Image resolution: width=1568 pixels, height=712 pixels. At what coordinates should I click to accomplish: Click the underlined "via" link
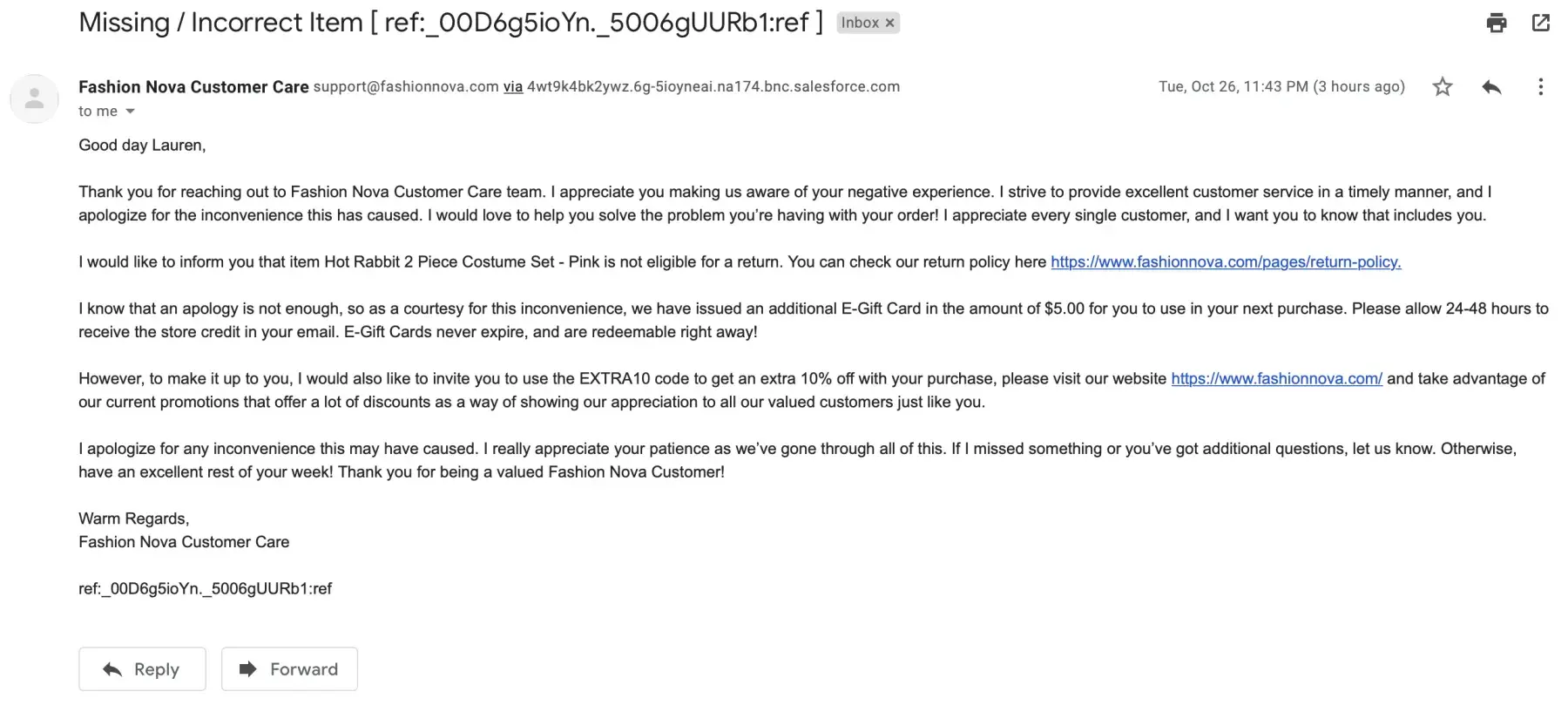(x=513, y=87)
